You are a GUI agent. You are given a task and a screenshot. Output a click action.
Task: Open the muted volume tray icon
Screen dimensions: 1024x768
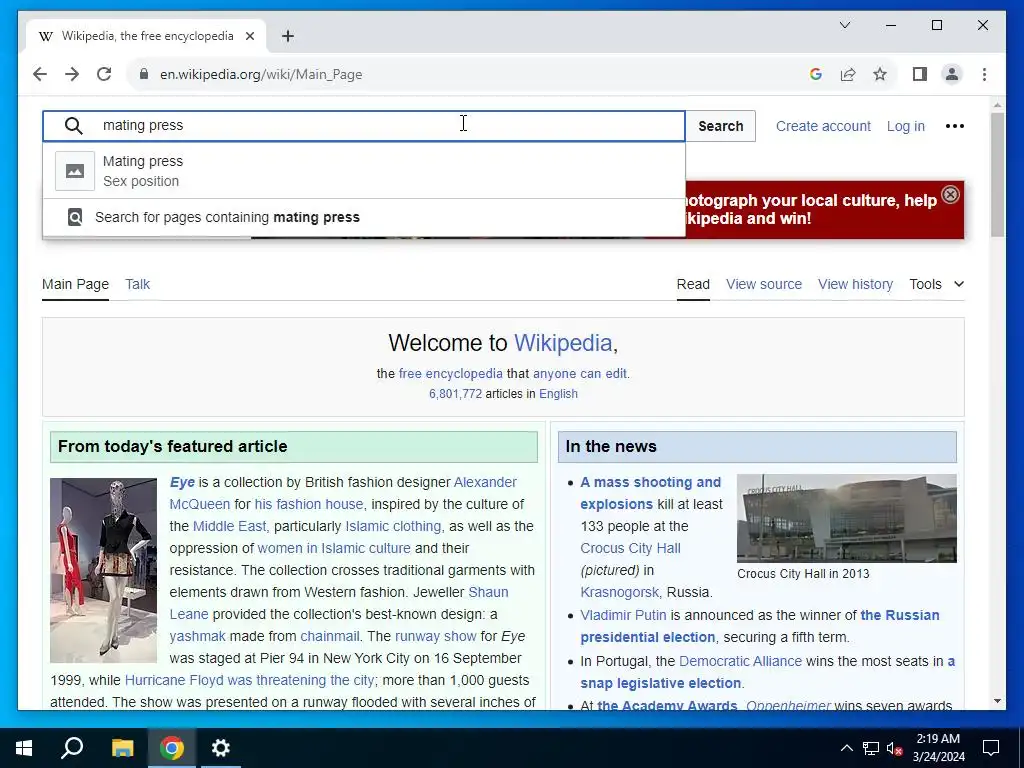click(x=895, y=748)
